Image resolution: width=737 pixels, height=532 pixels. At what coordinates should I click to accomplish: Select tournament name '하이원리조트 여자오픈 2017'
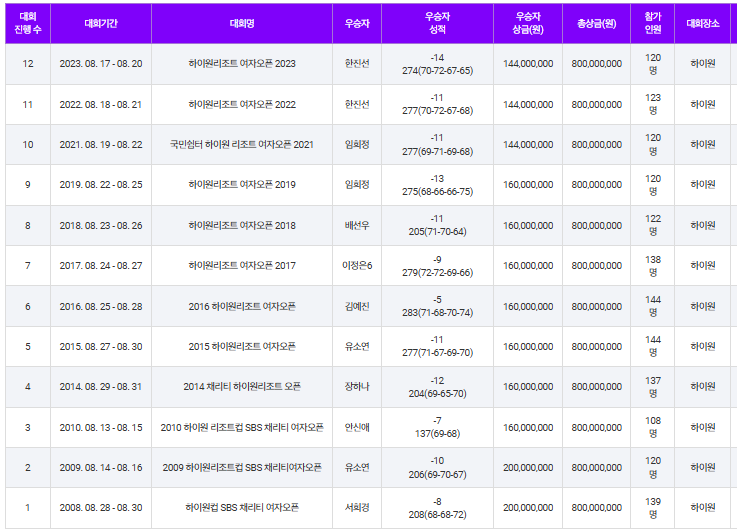(x=242, y=266)
